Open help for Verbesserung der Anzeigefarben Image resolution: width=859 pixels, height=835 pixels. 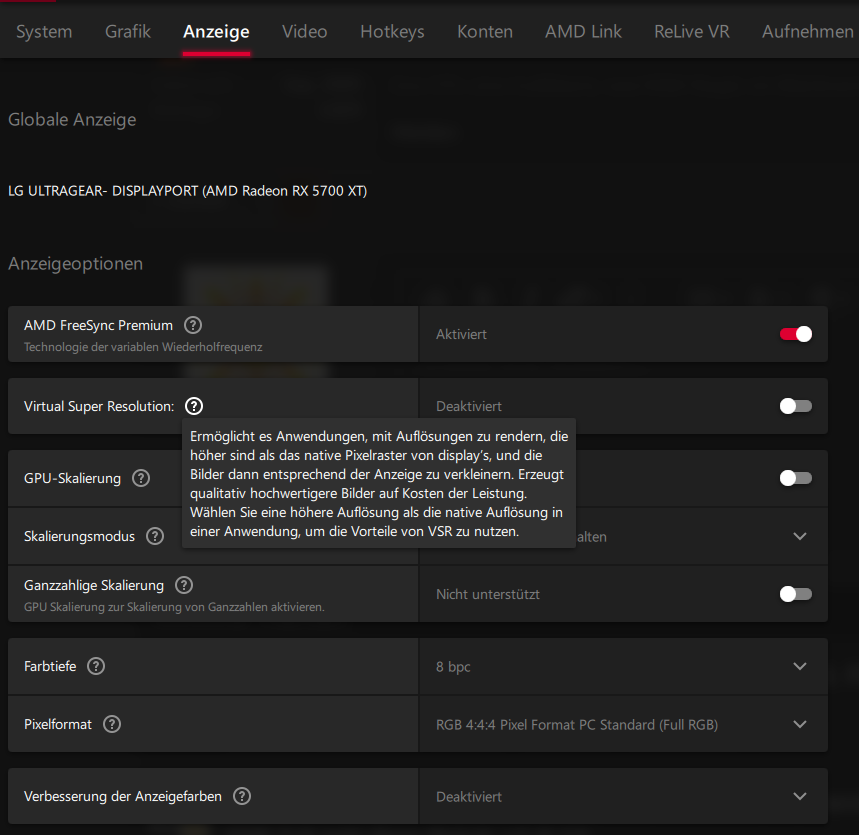pos(242,796)
